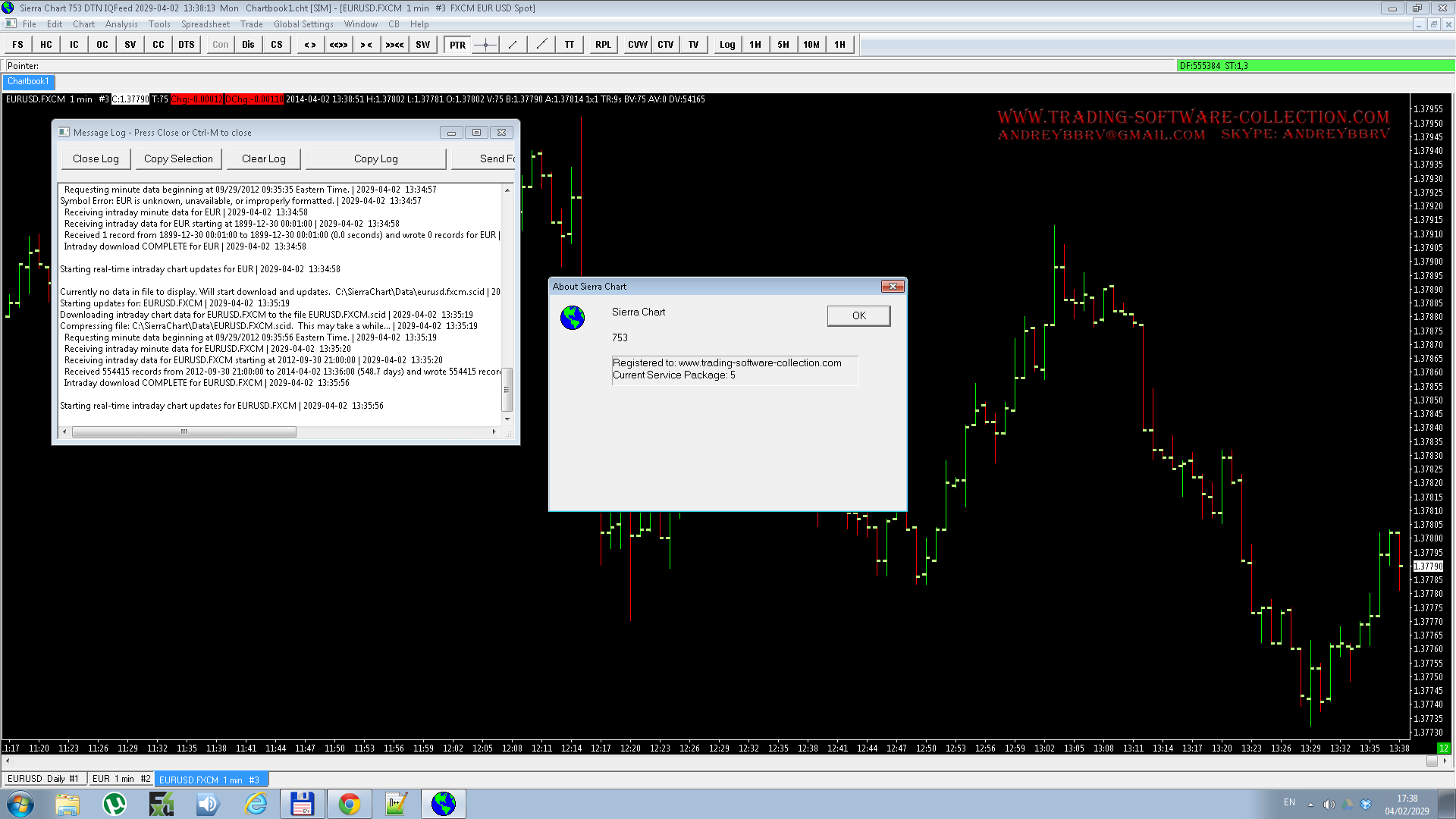Open the Global Settings menu
Viewport: 1456px width, 819px height.
303,24
